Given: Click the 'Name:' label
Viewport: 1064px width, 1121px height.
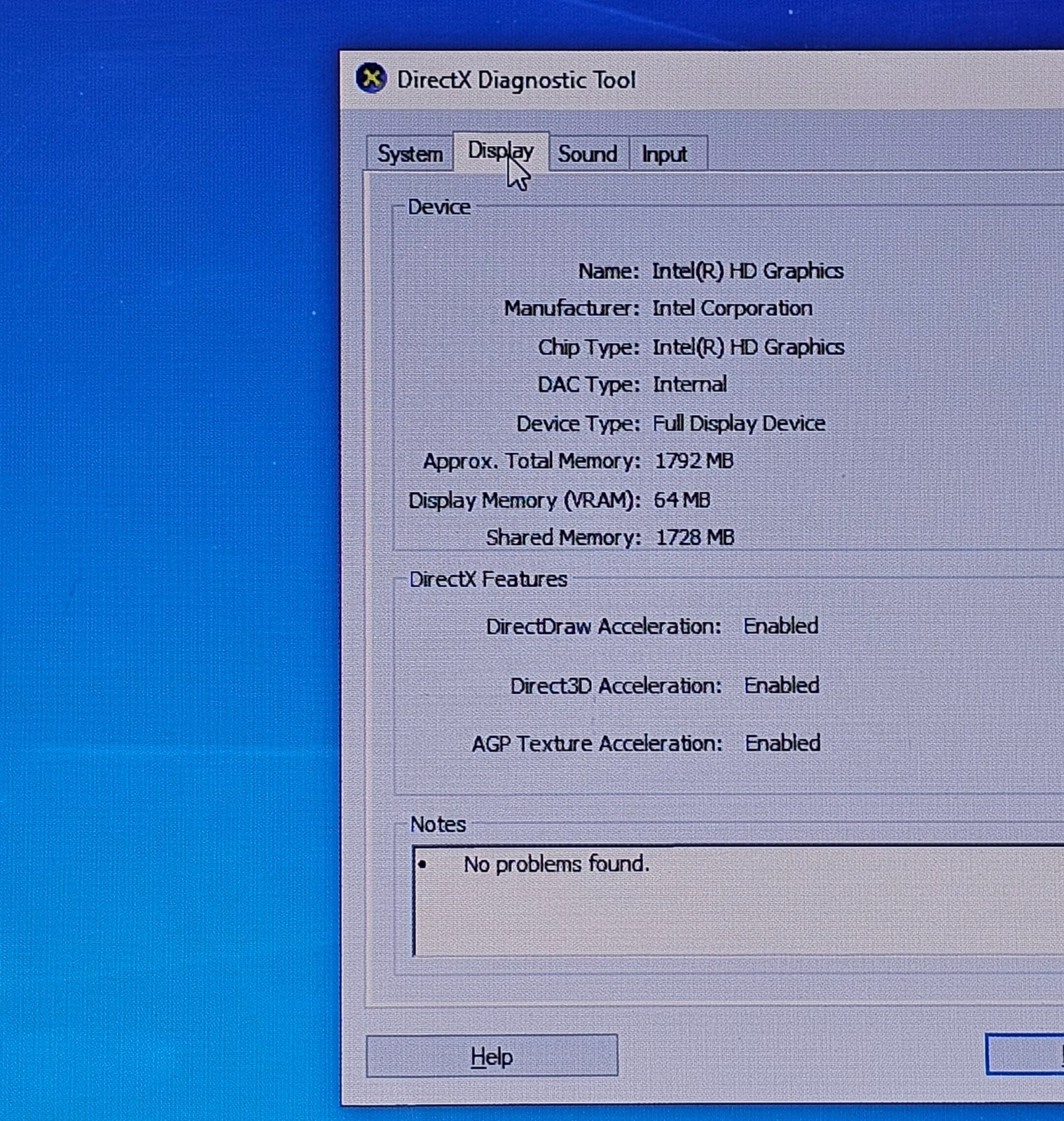Looking at the screenshot, I should (609, 271).
